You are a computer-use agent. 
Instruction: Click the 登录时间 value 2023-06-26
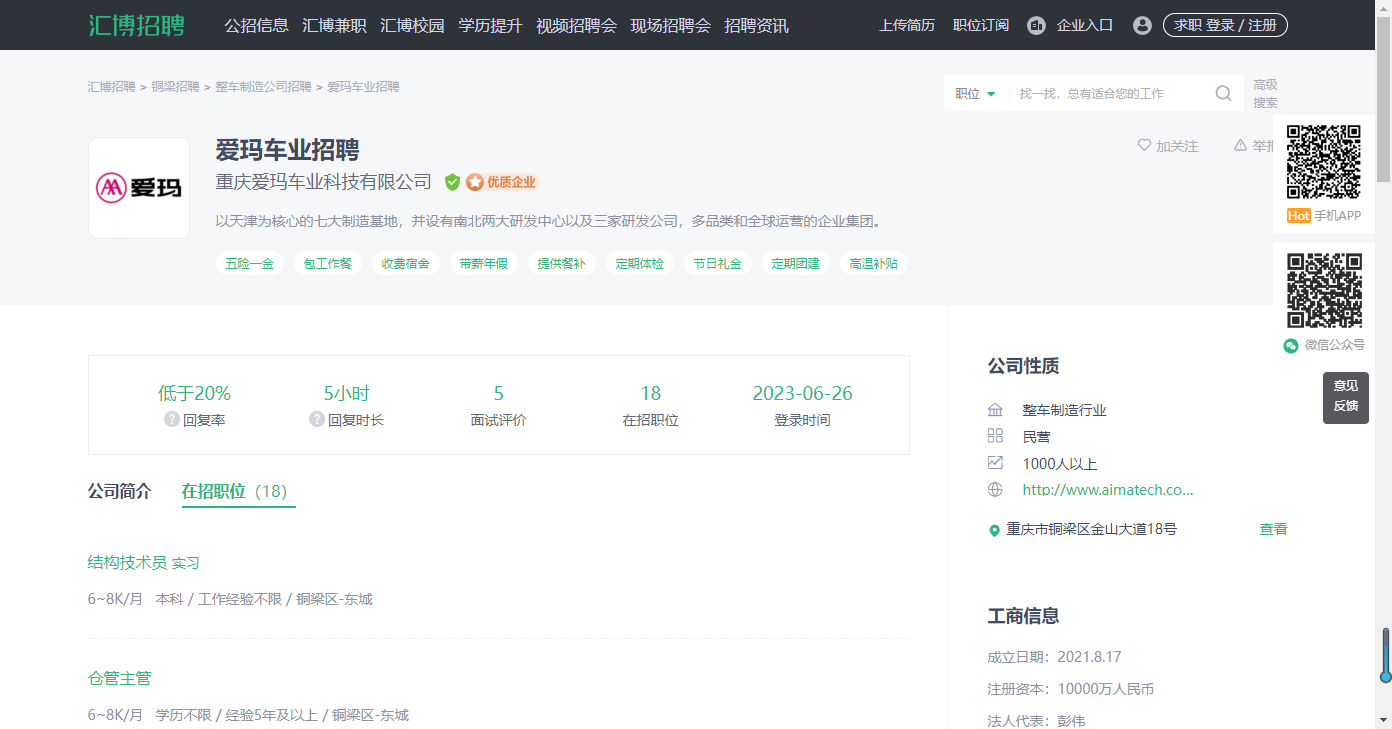(803, 393)
